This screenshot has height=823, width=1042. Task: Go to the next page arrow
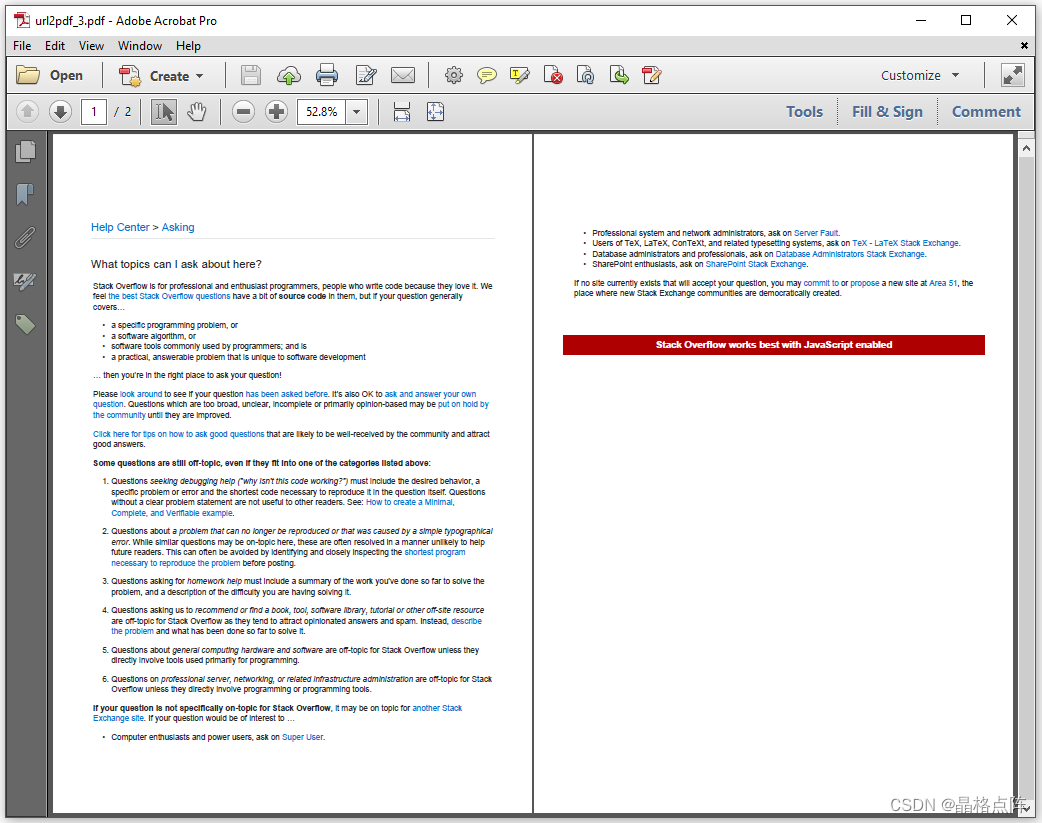(x=60, y=112)
